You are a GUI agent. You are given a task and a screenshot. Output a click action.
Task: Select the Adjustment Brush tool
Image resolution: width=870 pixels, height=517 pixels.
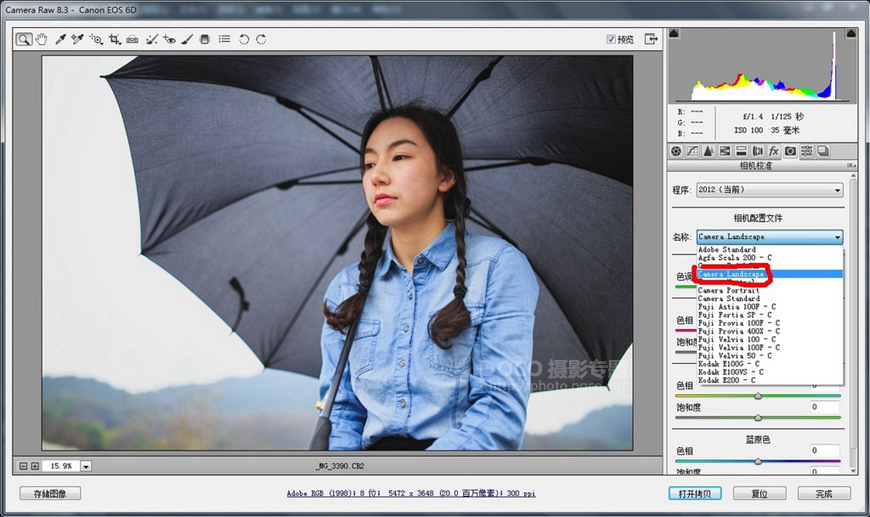click(188, 39)
